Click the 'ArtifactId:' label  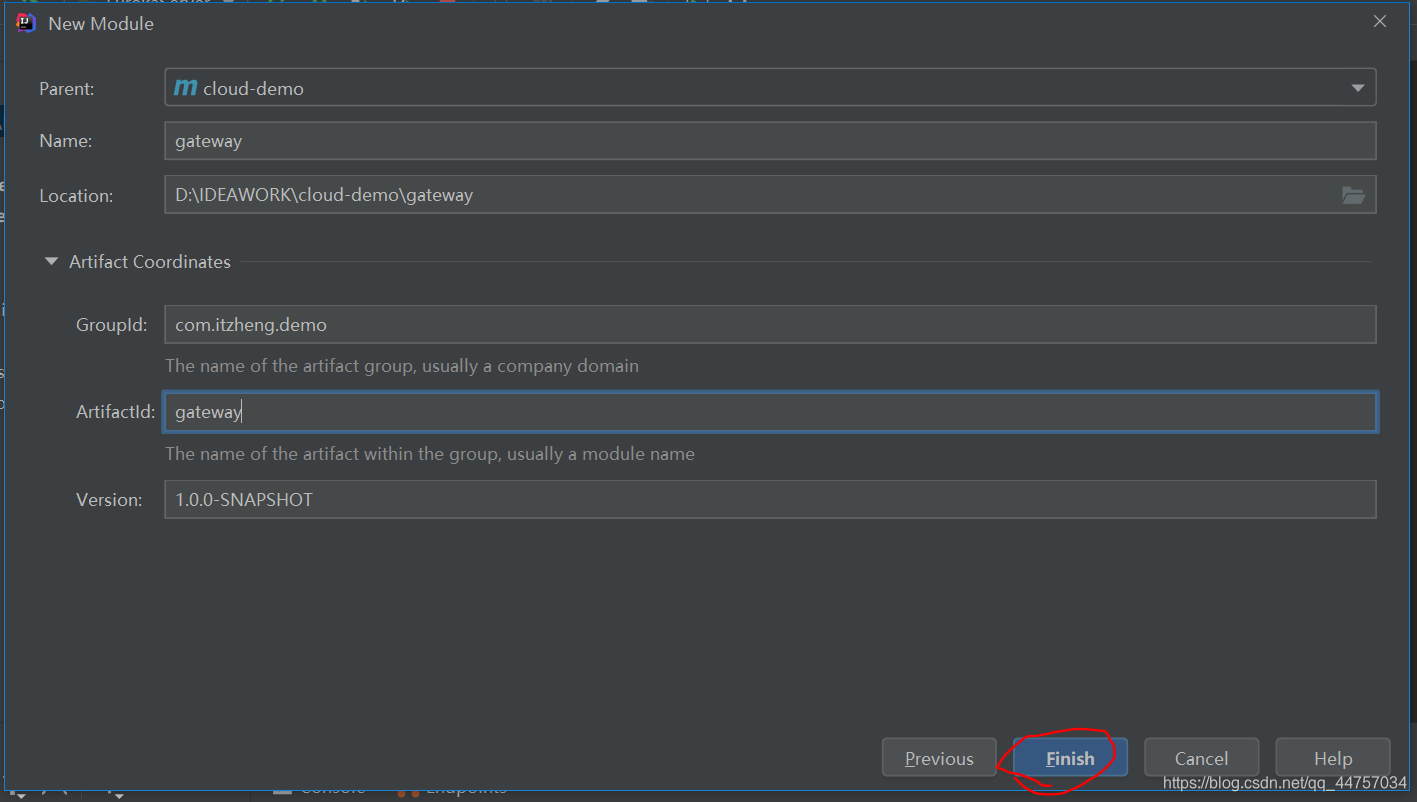(x=116, y=412)
